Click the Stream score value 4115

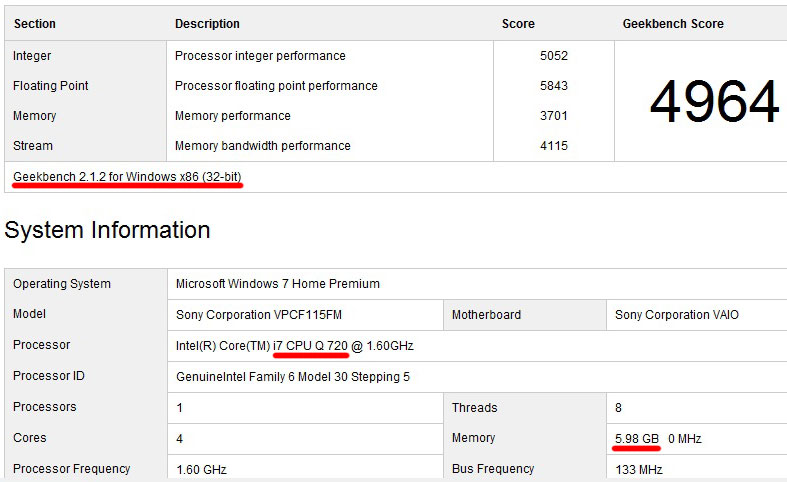[x=553, y=146]
